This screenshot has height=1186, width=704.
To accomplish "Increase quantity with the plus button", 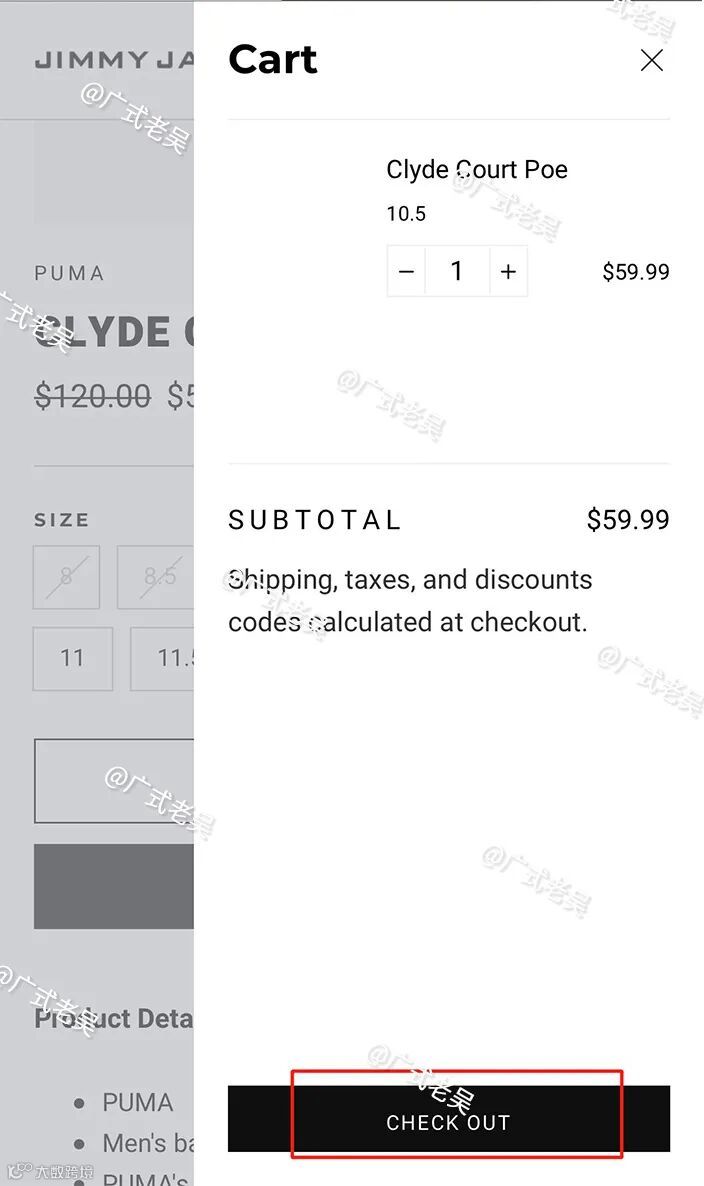I will point(508,272).
